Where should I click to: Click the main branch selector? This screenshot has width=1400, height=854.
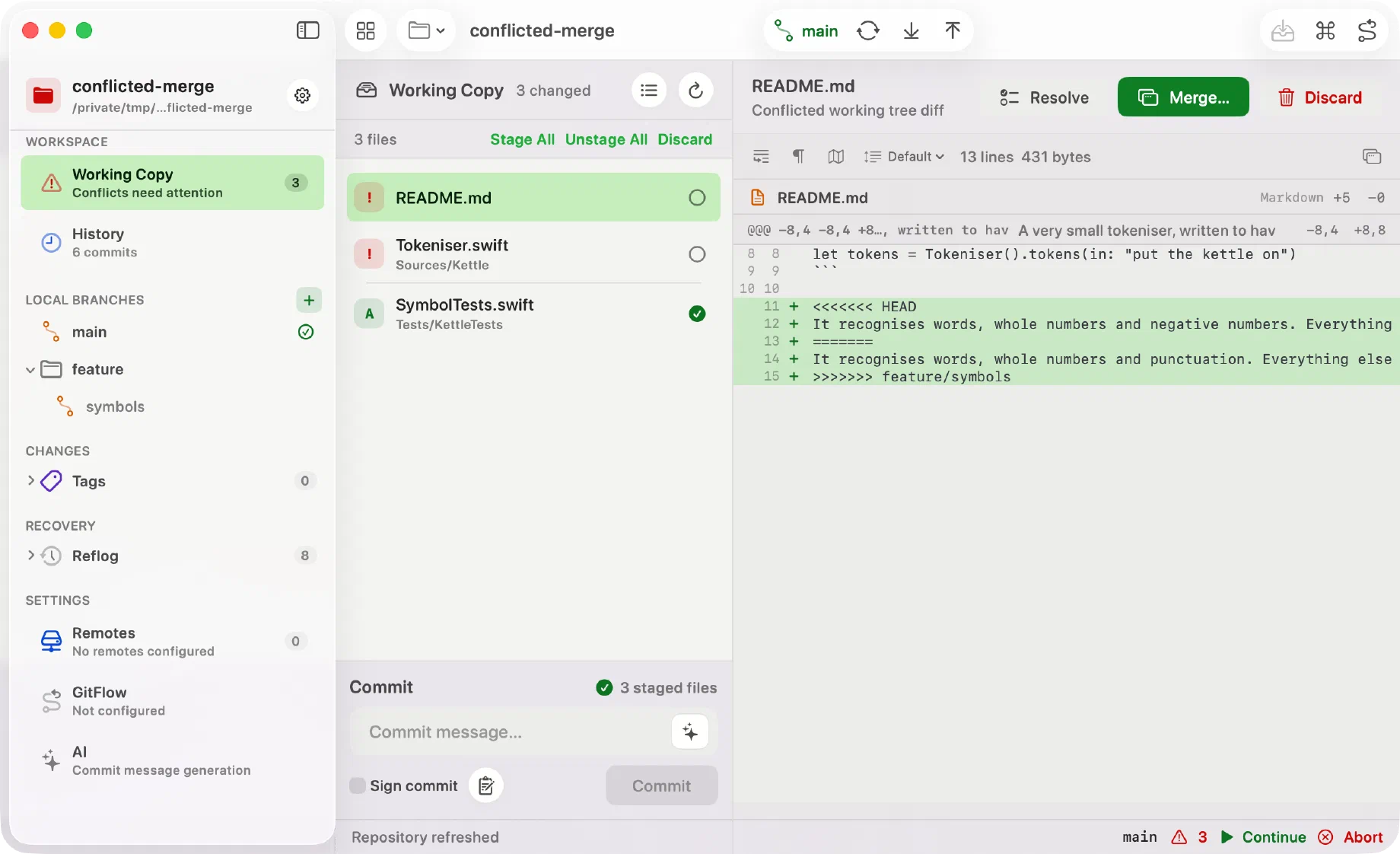pyautogui.click(x=807, y=31)
